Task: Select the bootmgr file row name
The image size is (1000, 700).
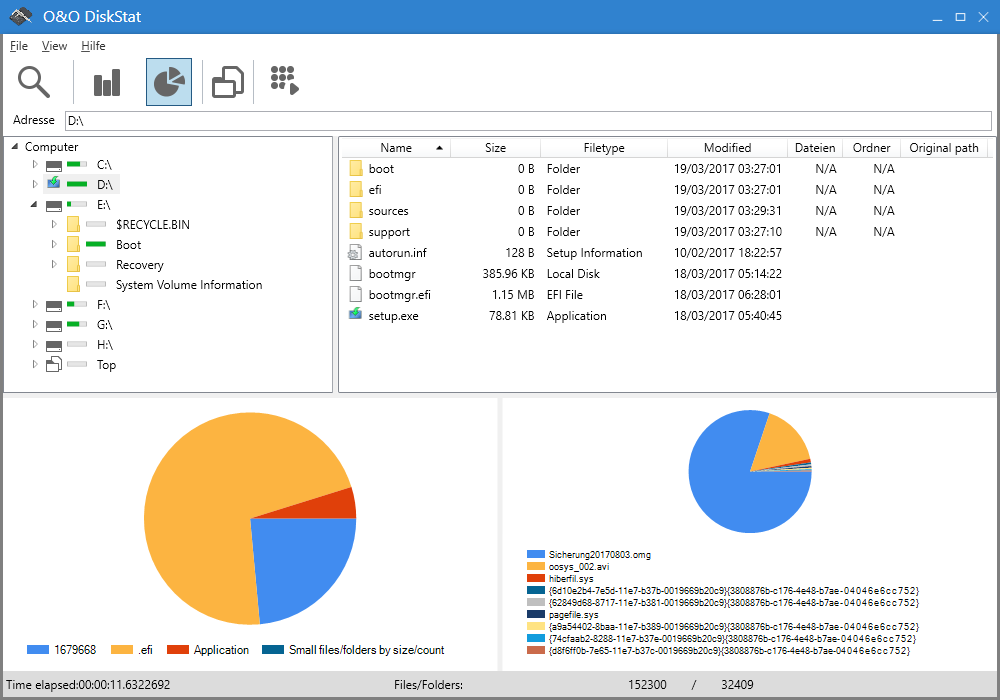Action: 392,274
